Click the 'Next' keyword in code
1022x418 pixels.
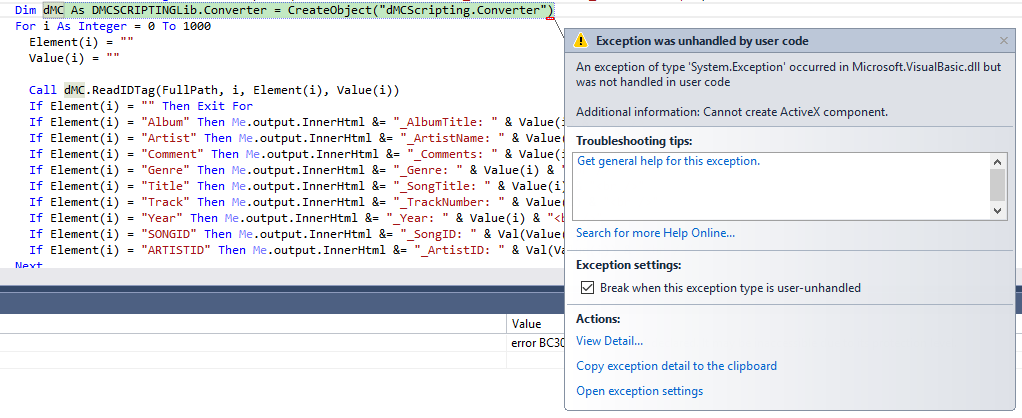tap(29, 266)
